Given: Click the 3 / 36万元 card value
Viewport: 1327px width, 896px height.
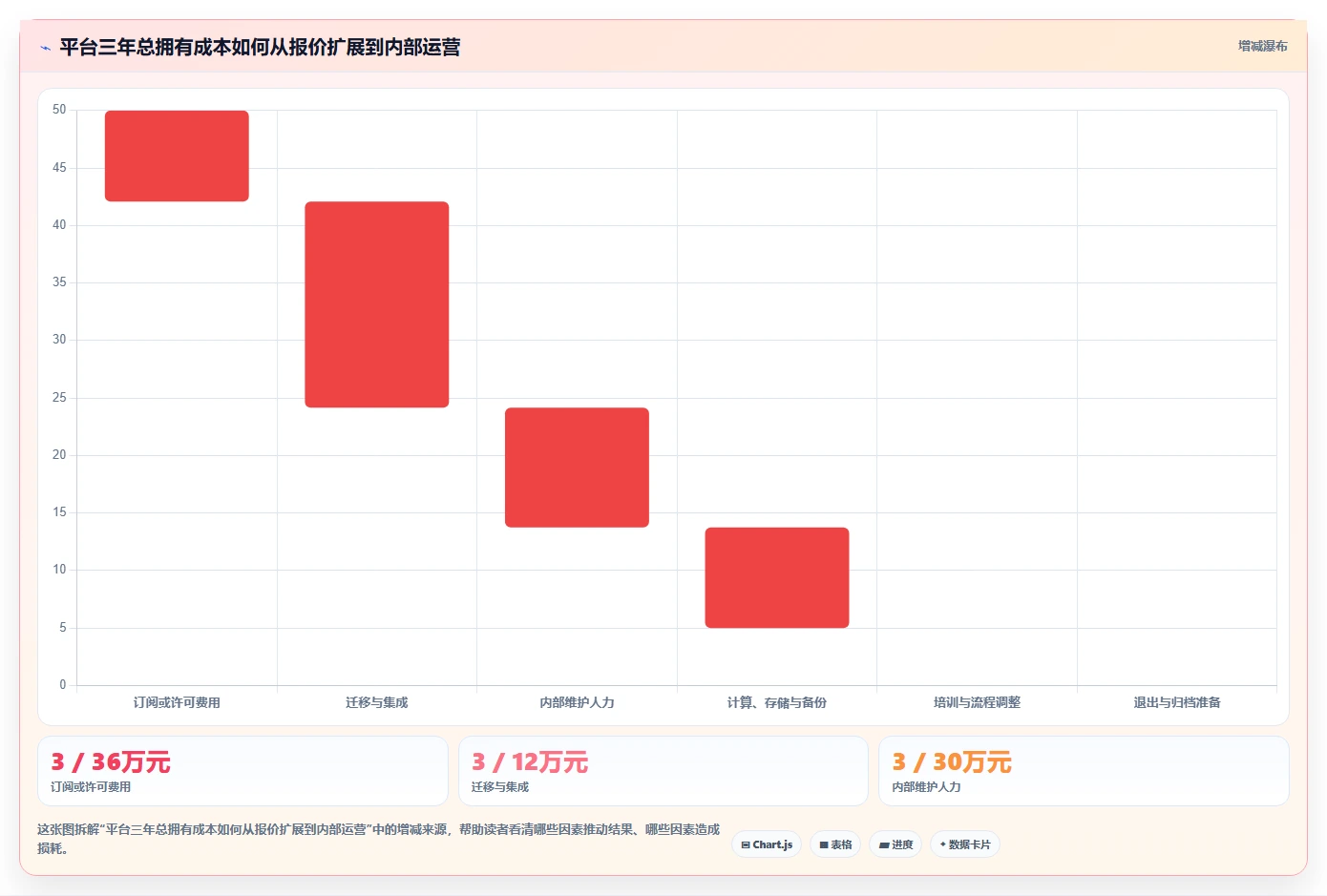Looking at the screenshot, I should coord(111,762).
